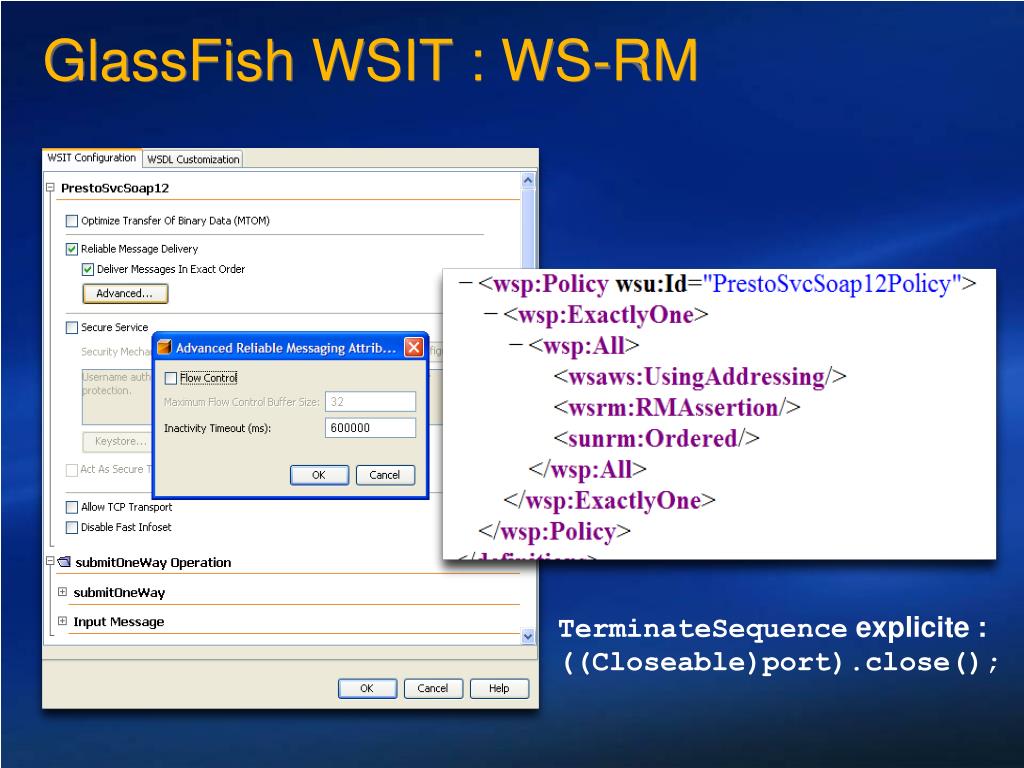Viewport: 1024px width, 768px height.
Task: Check Disable Fast Infoset
Action: pos(72,527)
